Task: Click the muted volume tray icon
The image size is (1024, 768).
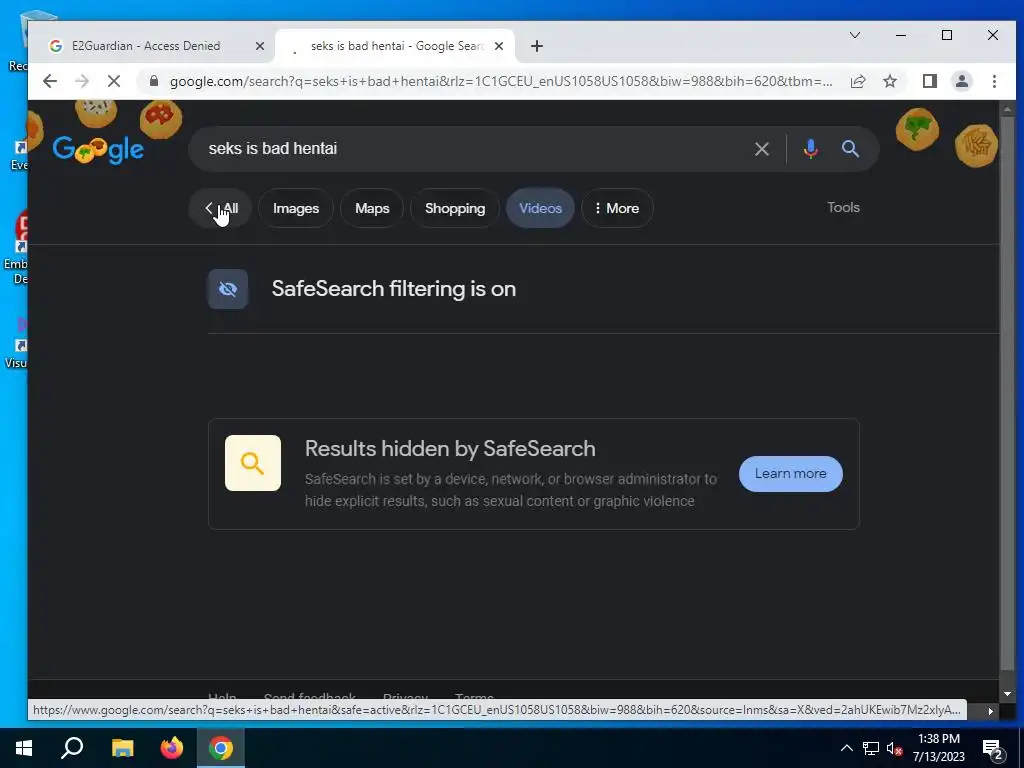Action: [x=894, y=748]
